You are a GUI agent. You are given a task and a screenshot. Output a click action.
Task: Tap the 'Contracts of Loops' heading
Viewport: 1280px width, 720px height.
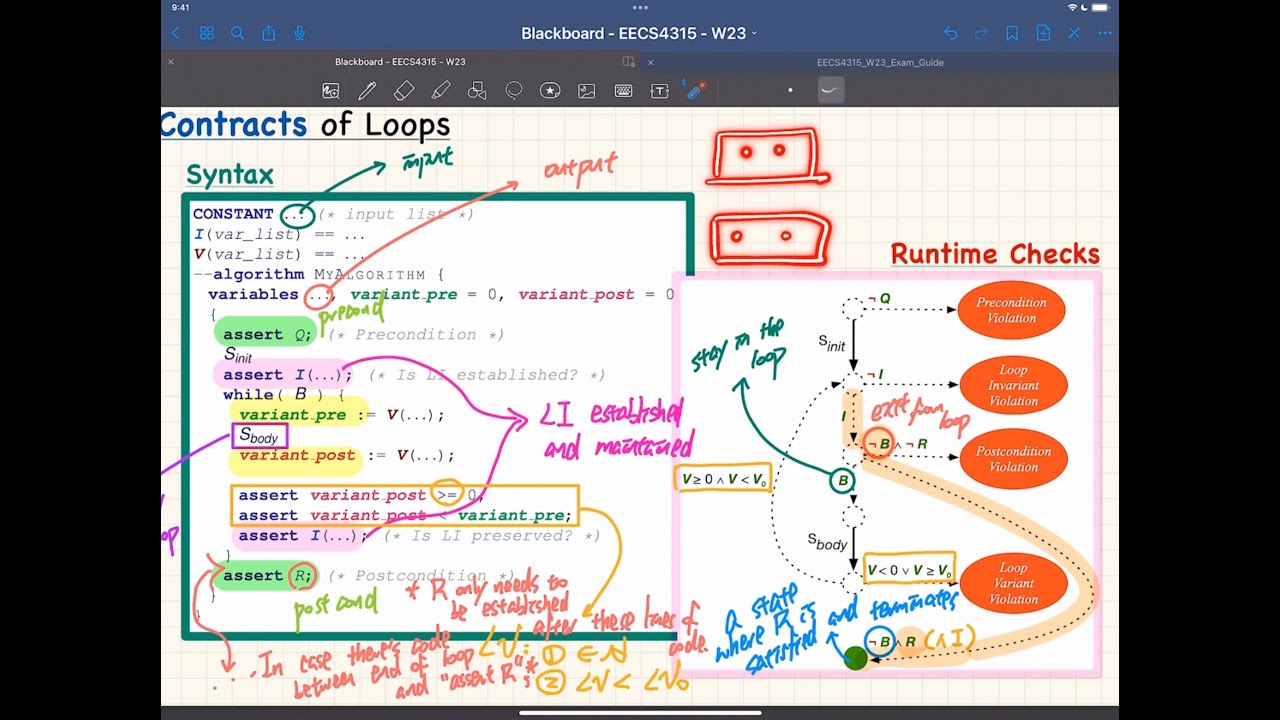[306, 125]
